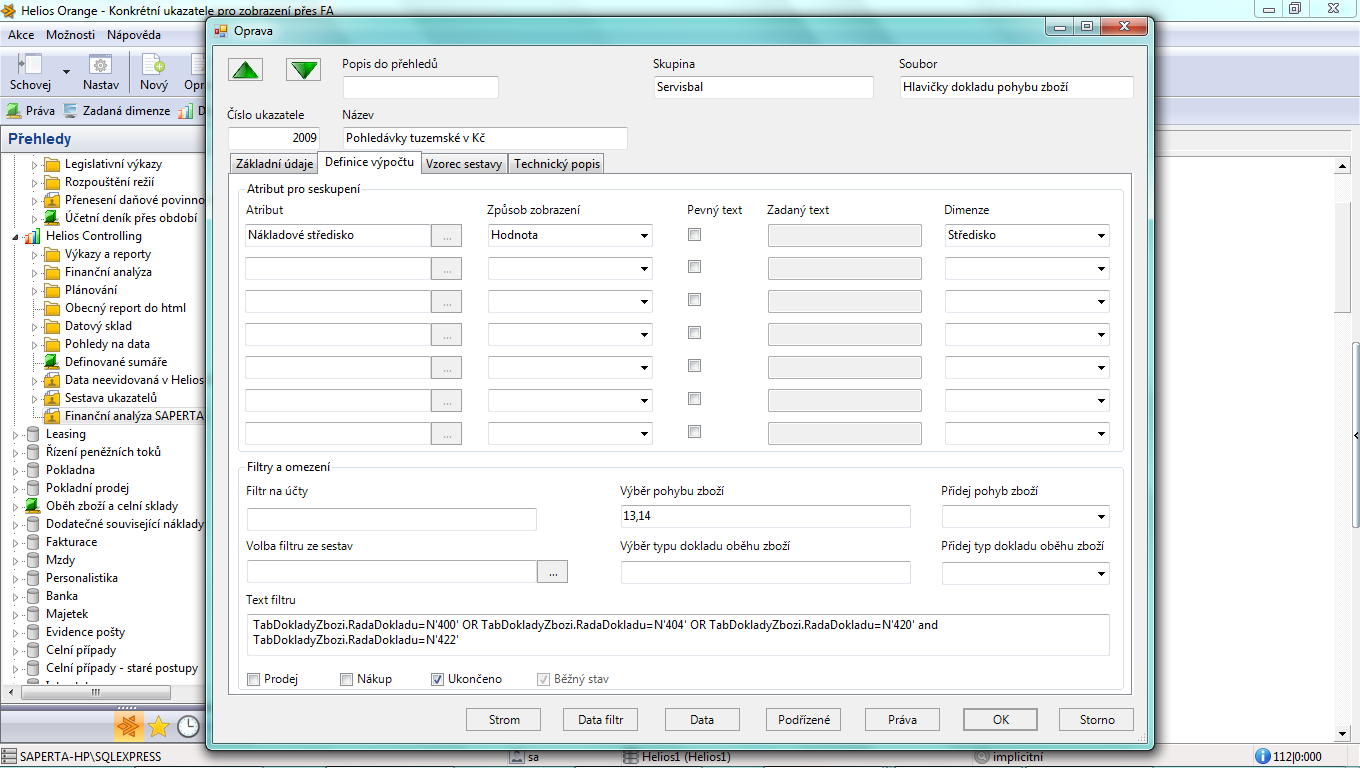Select Datový sklad tree item
Image resolution: width=1360 pixels, height=768 pixels.
point(98,326)
